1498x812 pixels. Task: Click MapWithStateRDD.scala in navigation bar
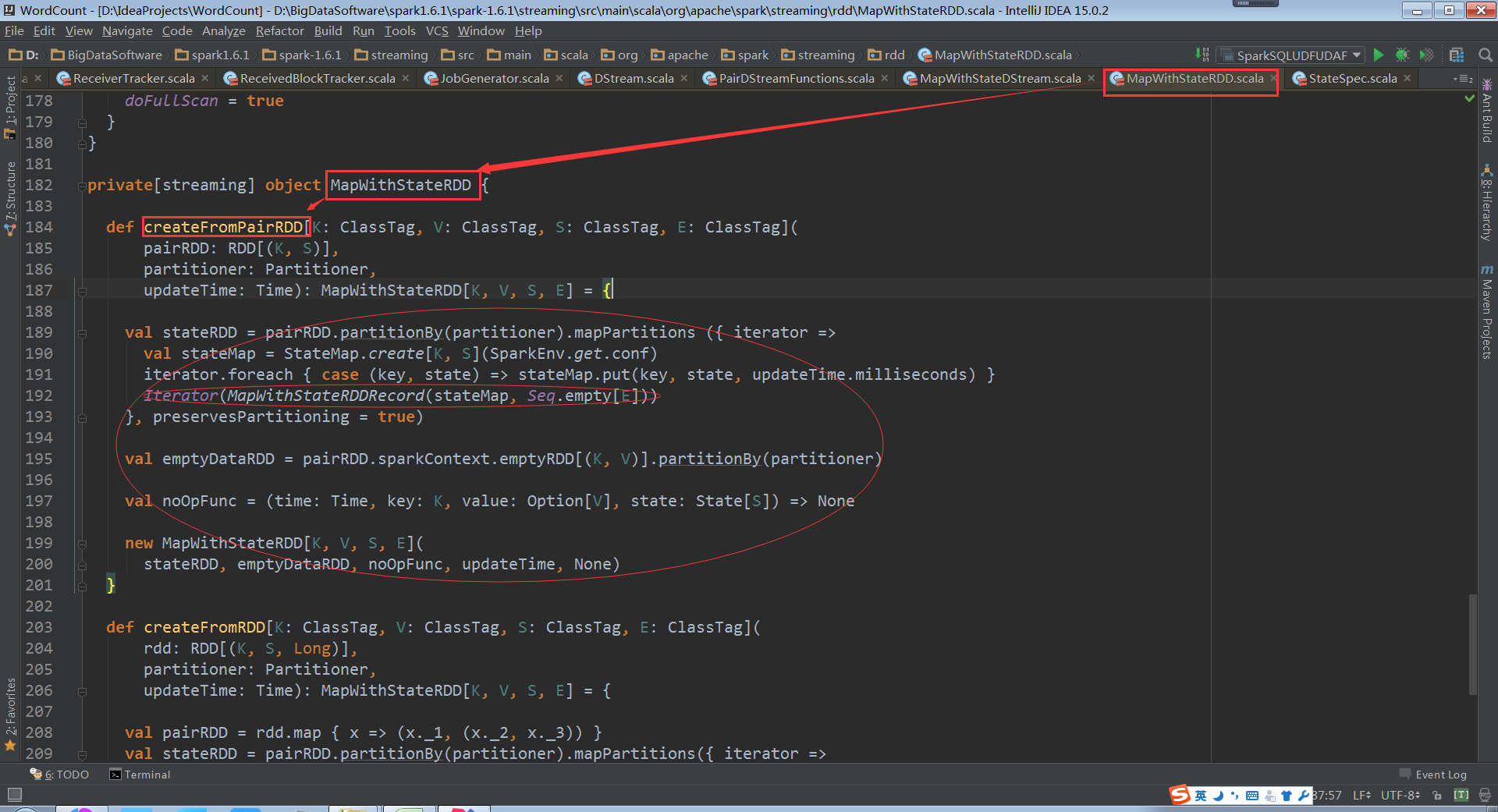pos(995,55)
